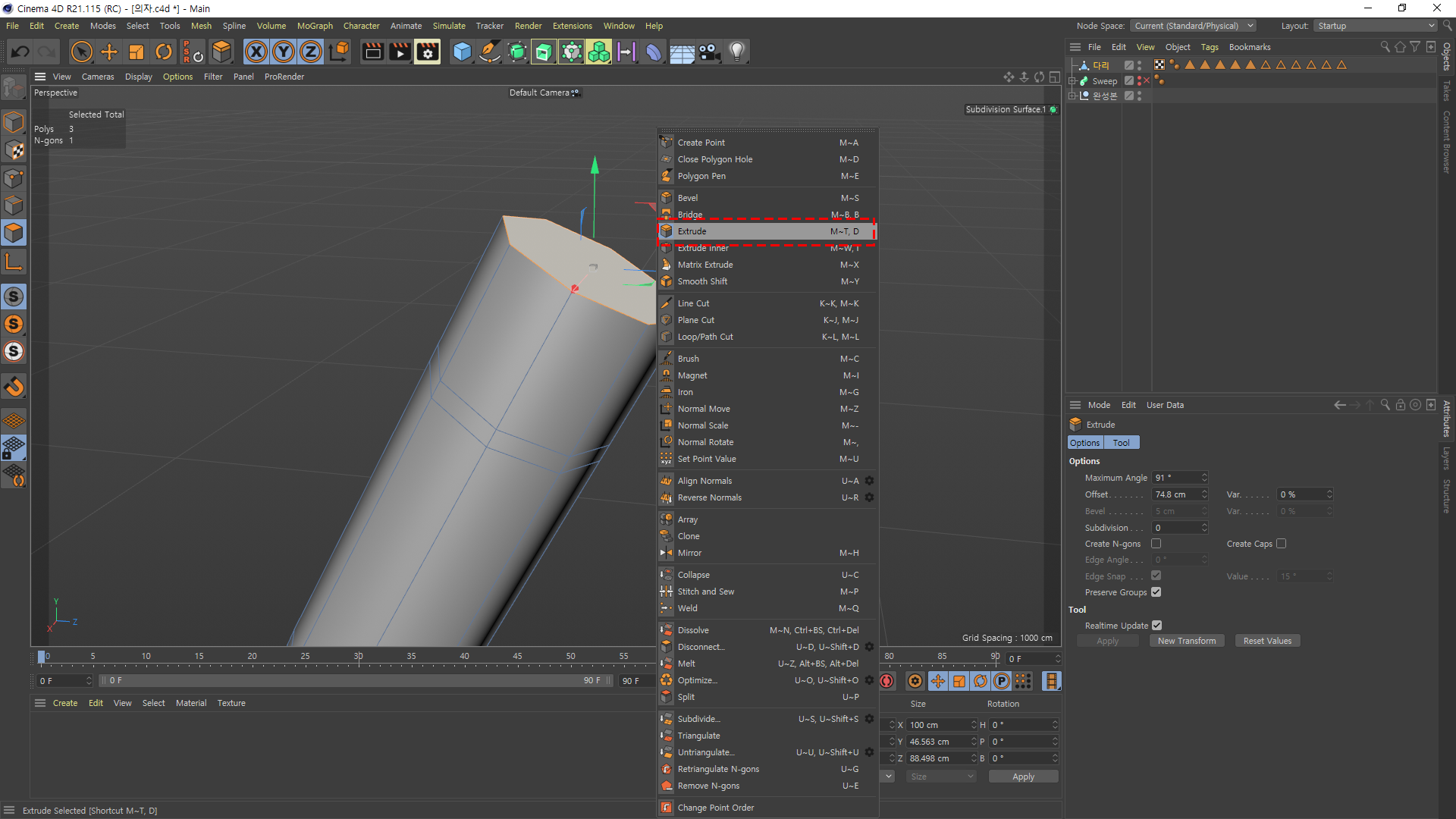Open the Node Space dropdown

pos(1193,26)
